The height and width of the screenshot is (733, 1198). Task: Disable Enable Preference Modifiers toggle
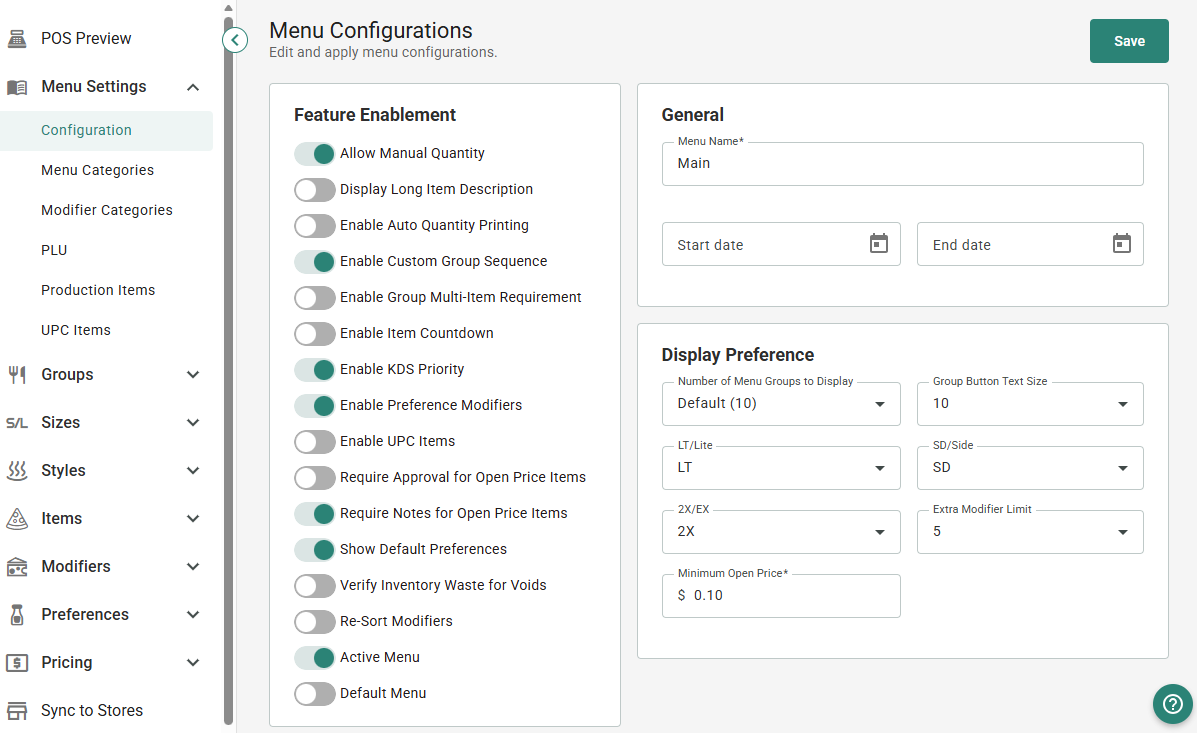(315, 405)
